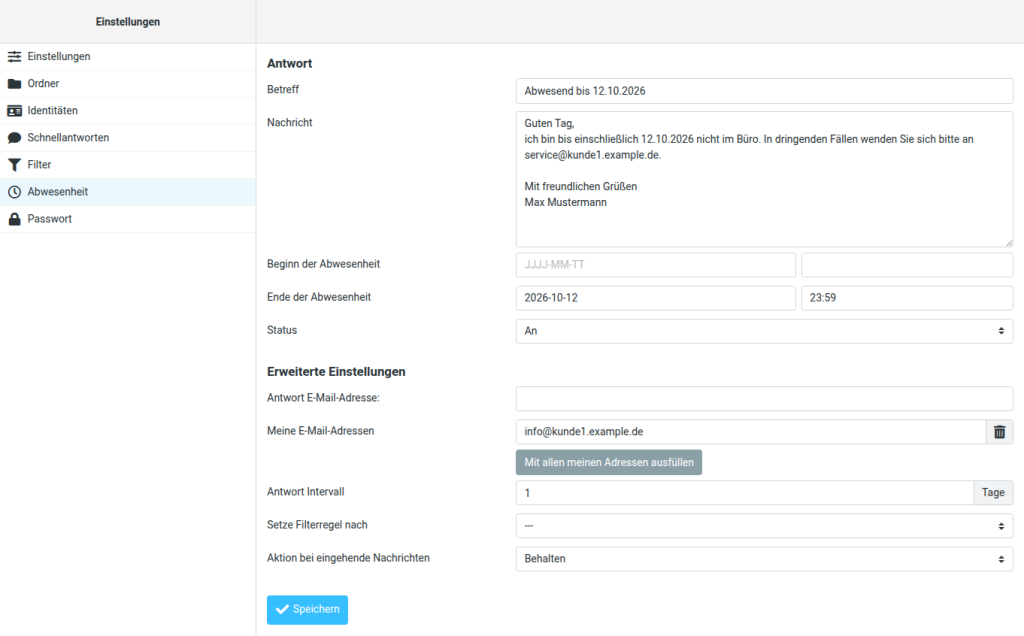Image resolution: width=1024 pixels, height=636 pixels.
Task: Open Aktion bei eingehende Nachrichten dropdown
Action: tap(764, 559)
